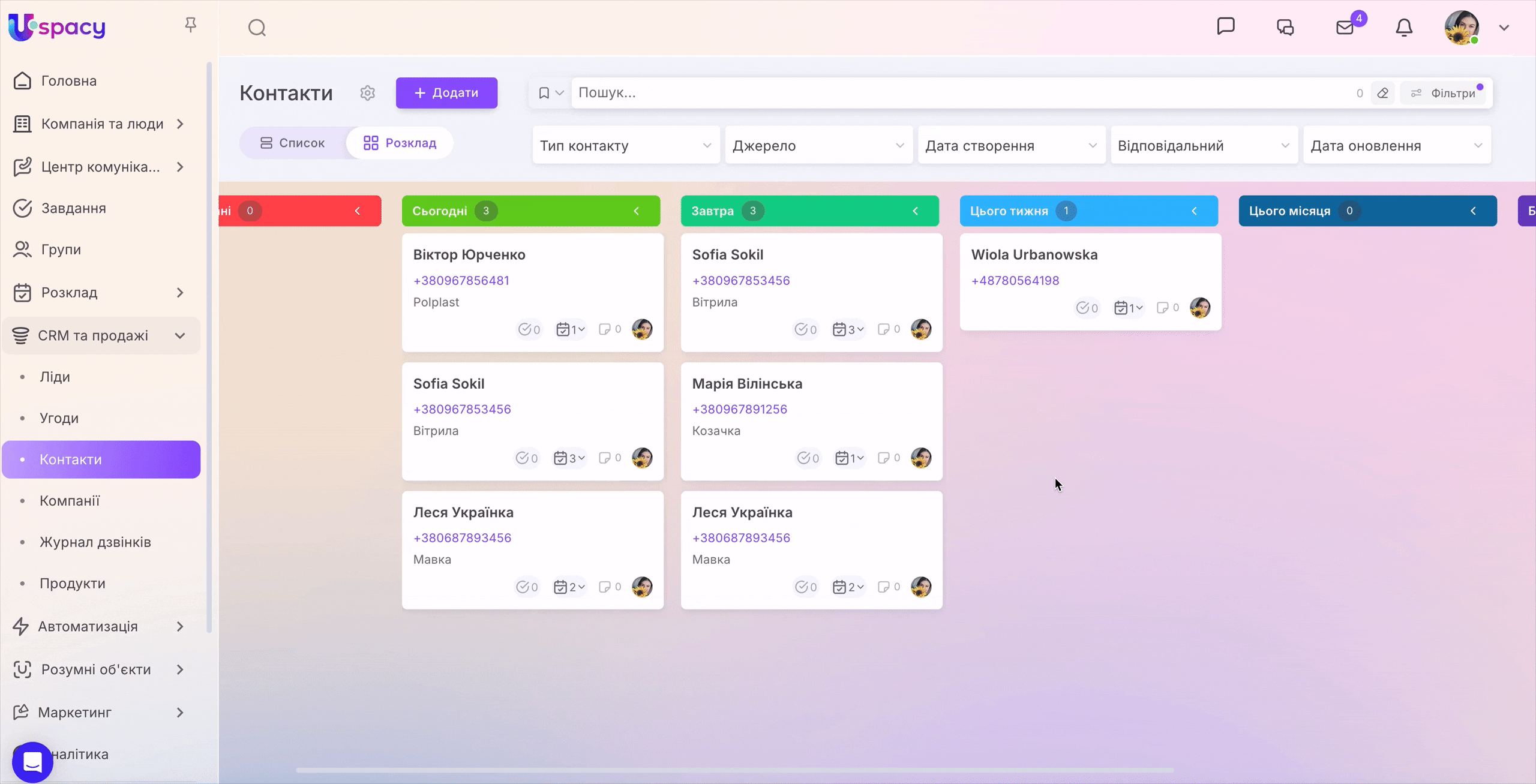Open global search magnifier icon
1536x784 pixels.
click(x=257, y=28)
